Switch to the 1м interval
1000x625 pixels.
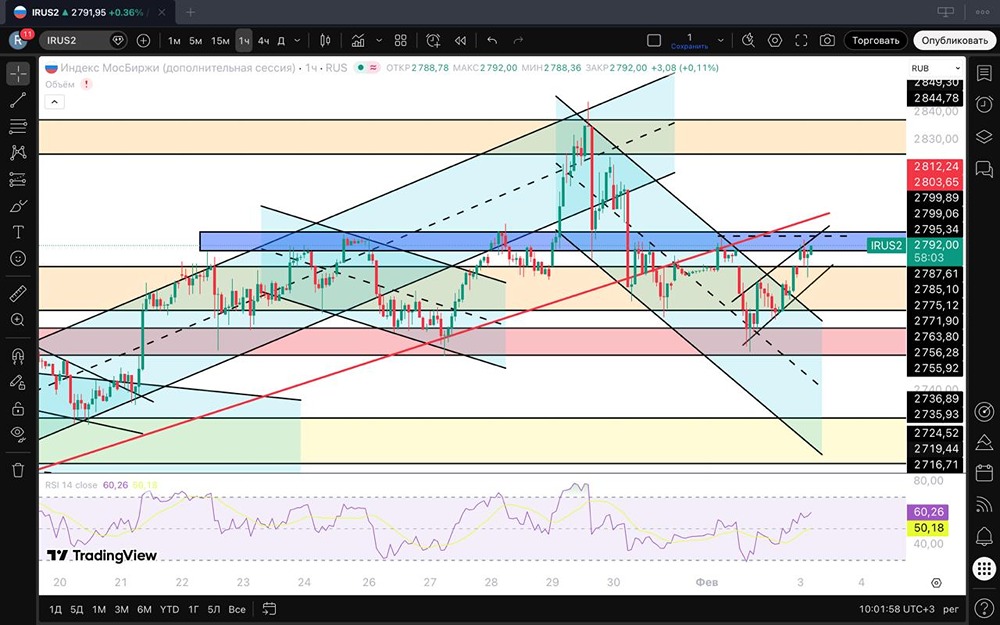(174, 40)
